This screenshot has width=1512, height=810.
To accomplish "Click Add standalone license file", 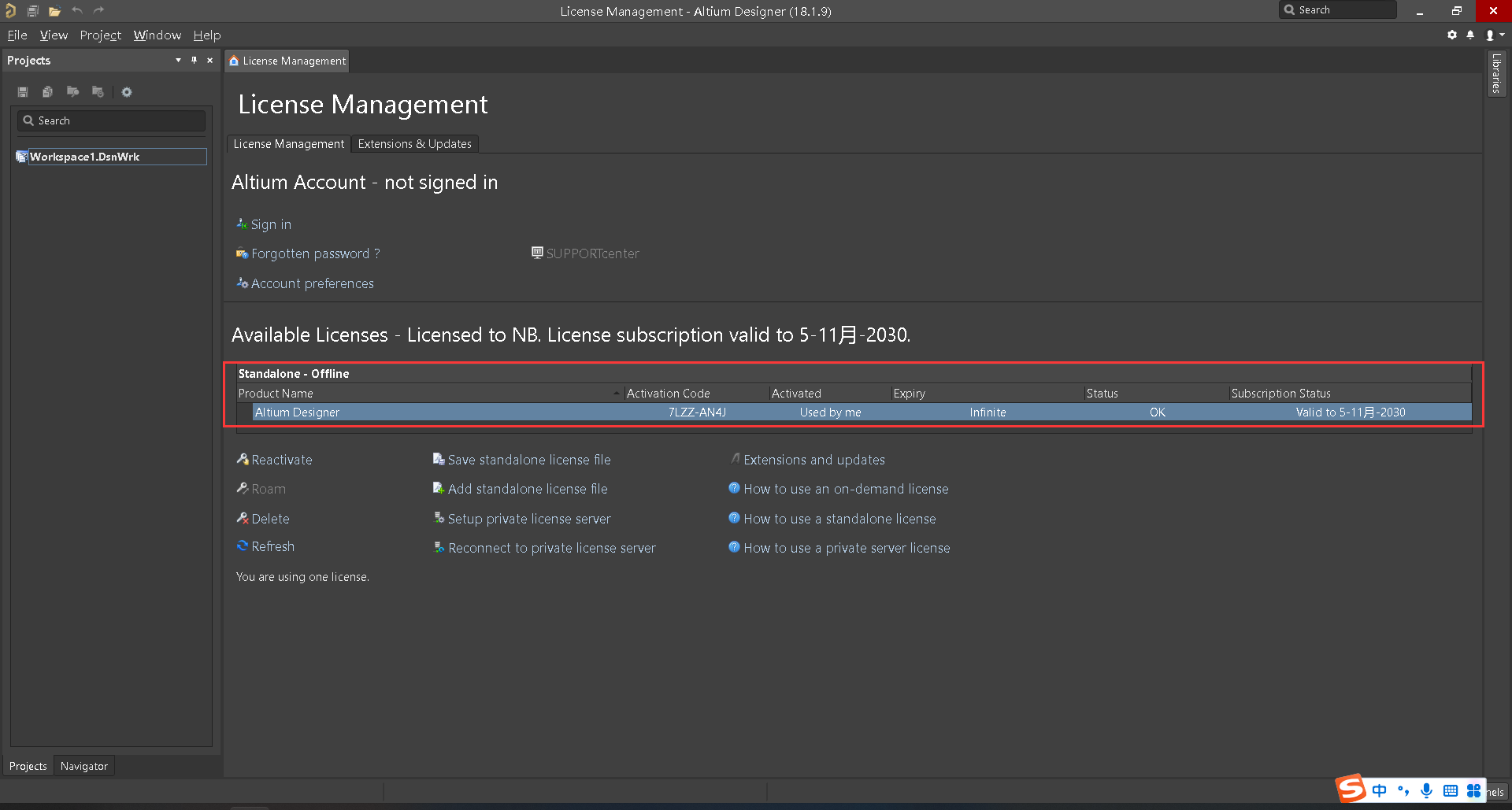I will tap(520, 489).
